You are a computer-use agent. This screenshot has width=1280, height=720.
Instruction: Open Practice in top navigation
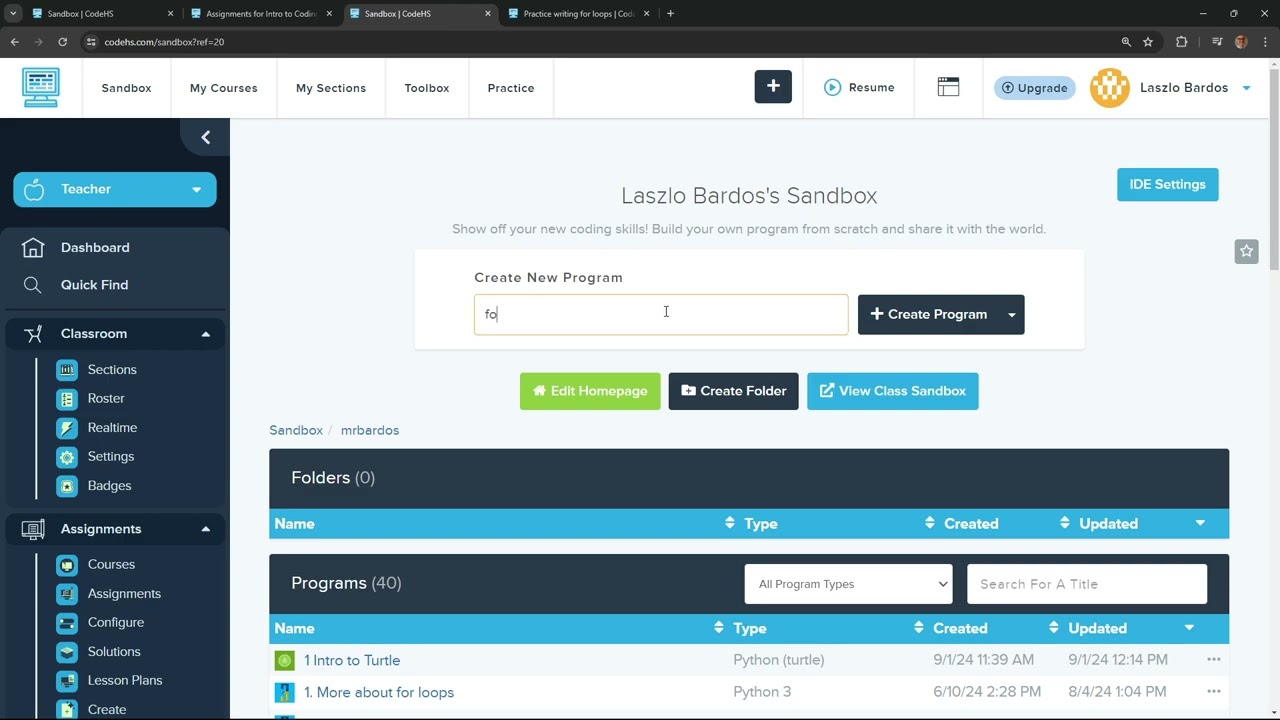click(x=511, y=88)
